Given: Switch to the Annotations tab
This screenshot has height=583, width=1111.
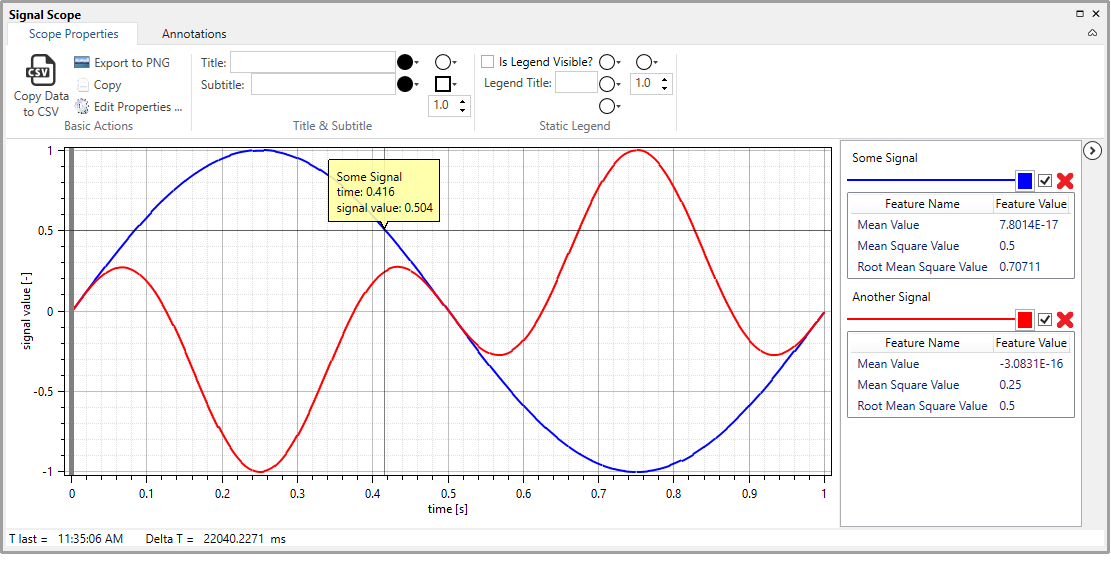Looking at the screenshot, I should tap(194, 34).
